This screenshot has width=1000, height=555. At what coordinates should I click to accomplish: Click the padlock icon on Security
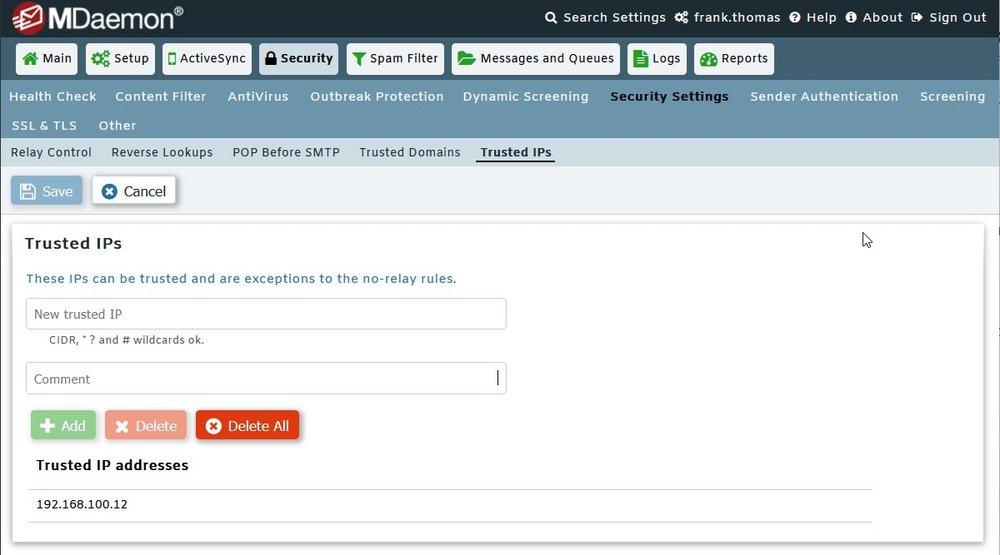point(270,59)
